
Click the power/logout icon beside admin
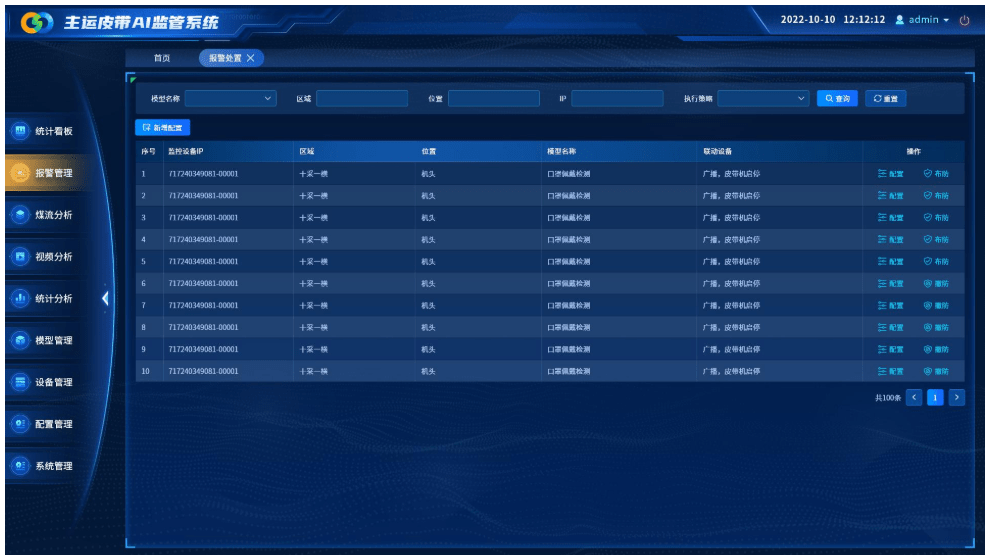[964, 20]
